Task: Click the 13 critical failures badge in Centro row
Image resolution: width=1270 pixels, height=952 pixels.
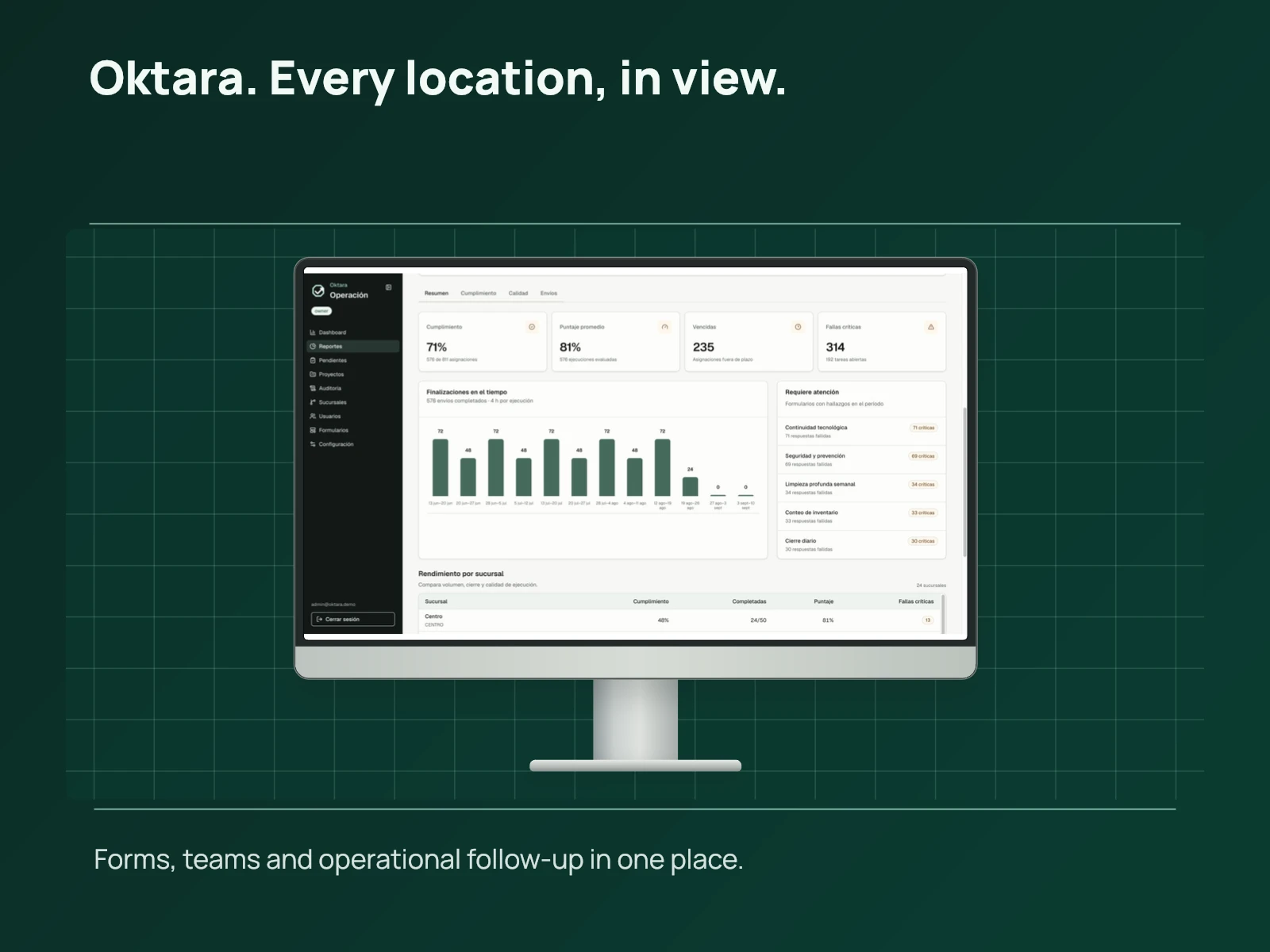Action: [928, 620]
